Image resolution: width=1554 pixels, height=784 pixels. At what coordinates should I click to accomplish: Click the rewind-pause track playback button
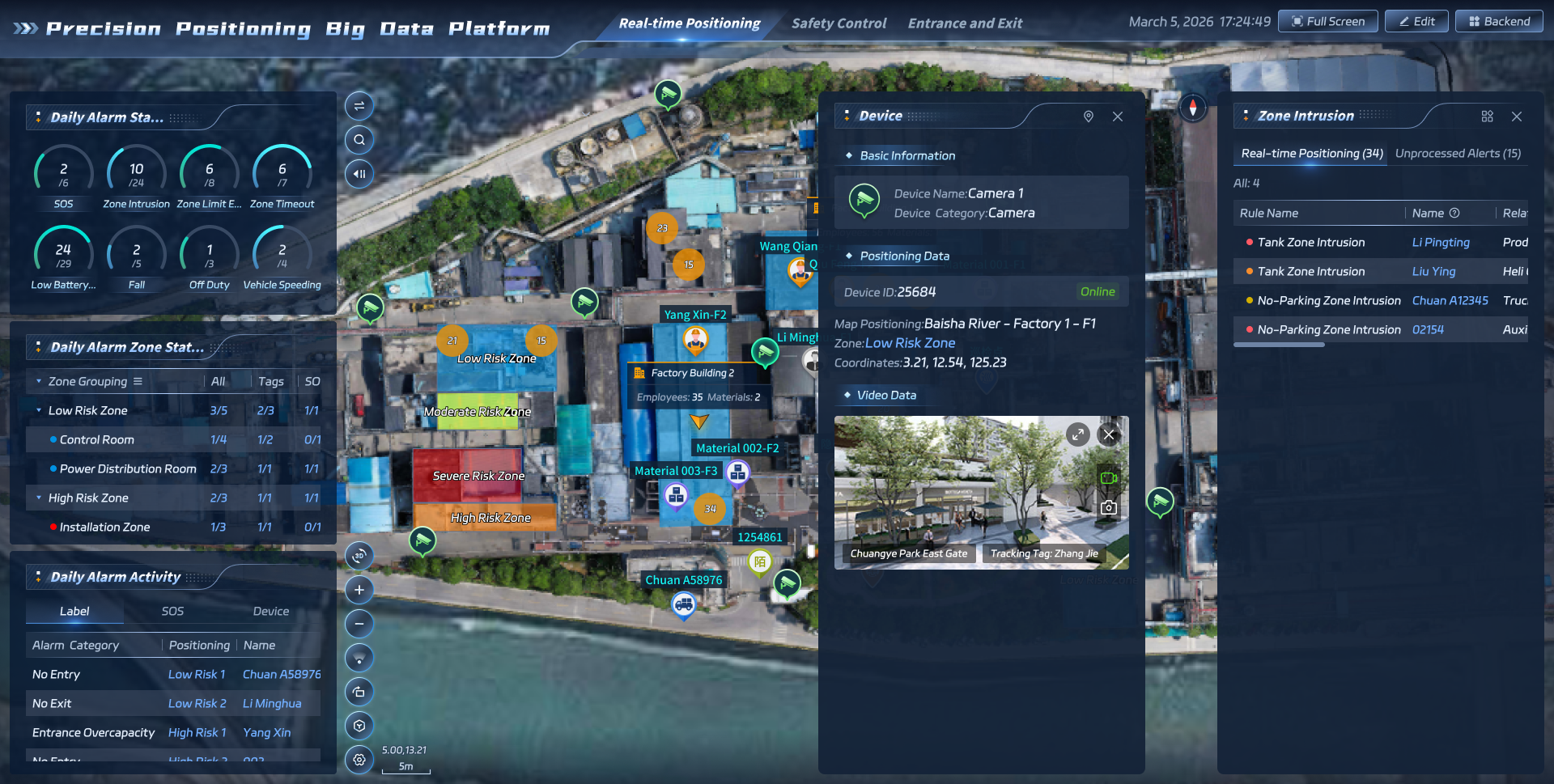359,174
